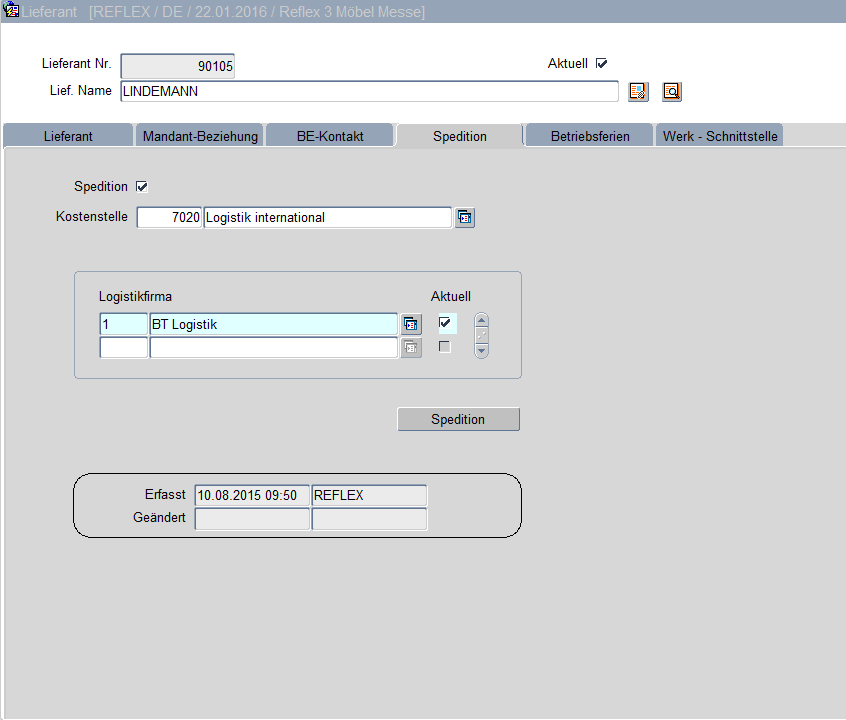The width and height of the screenshot is (846, 720).
Task: Go to the Betriebsferien tab
Action: click(x=590, y=136)
